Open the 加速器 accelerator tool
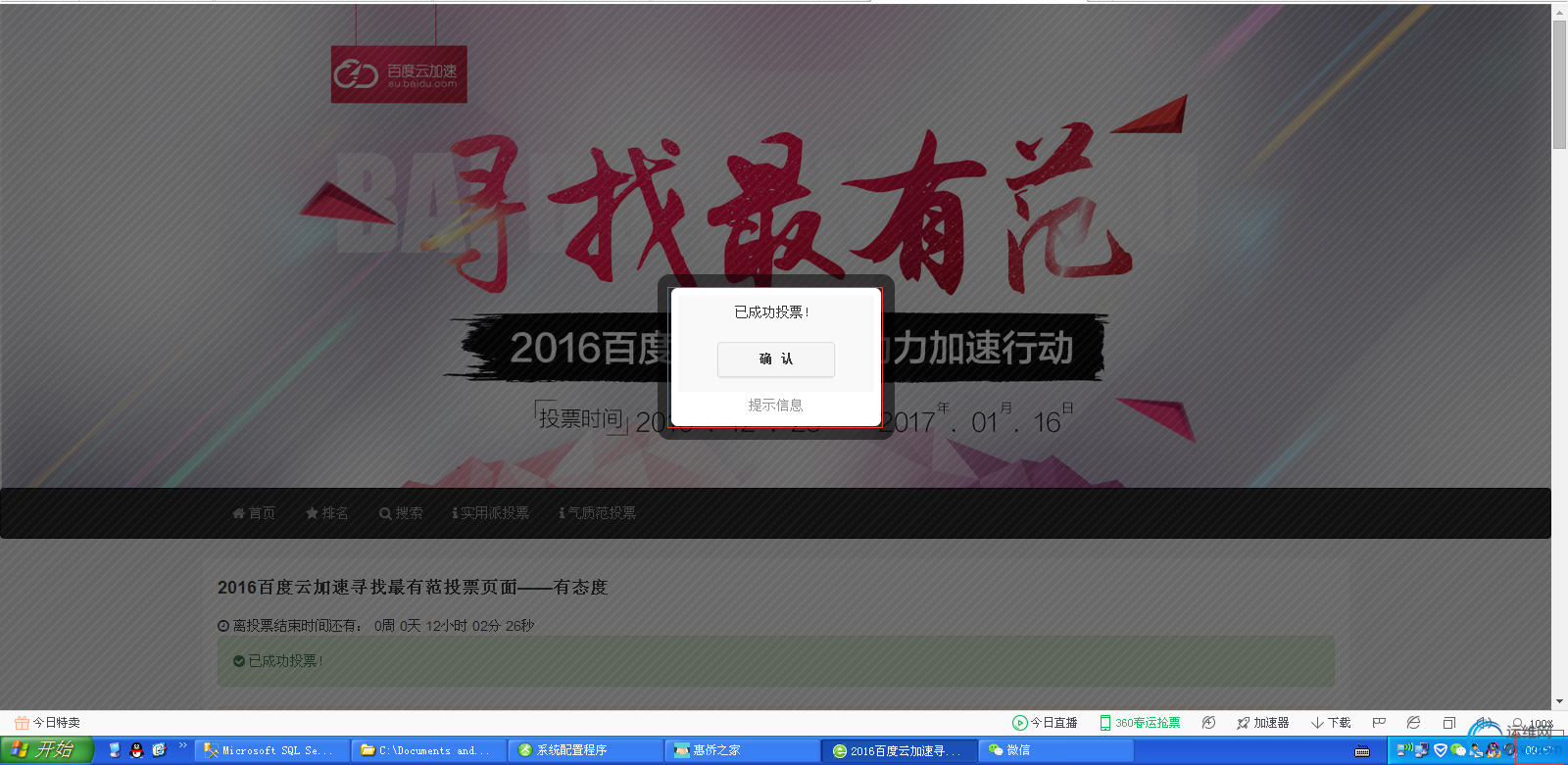This screenshot has width=1568, height=765. tap(1263, 723)
